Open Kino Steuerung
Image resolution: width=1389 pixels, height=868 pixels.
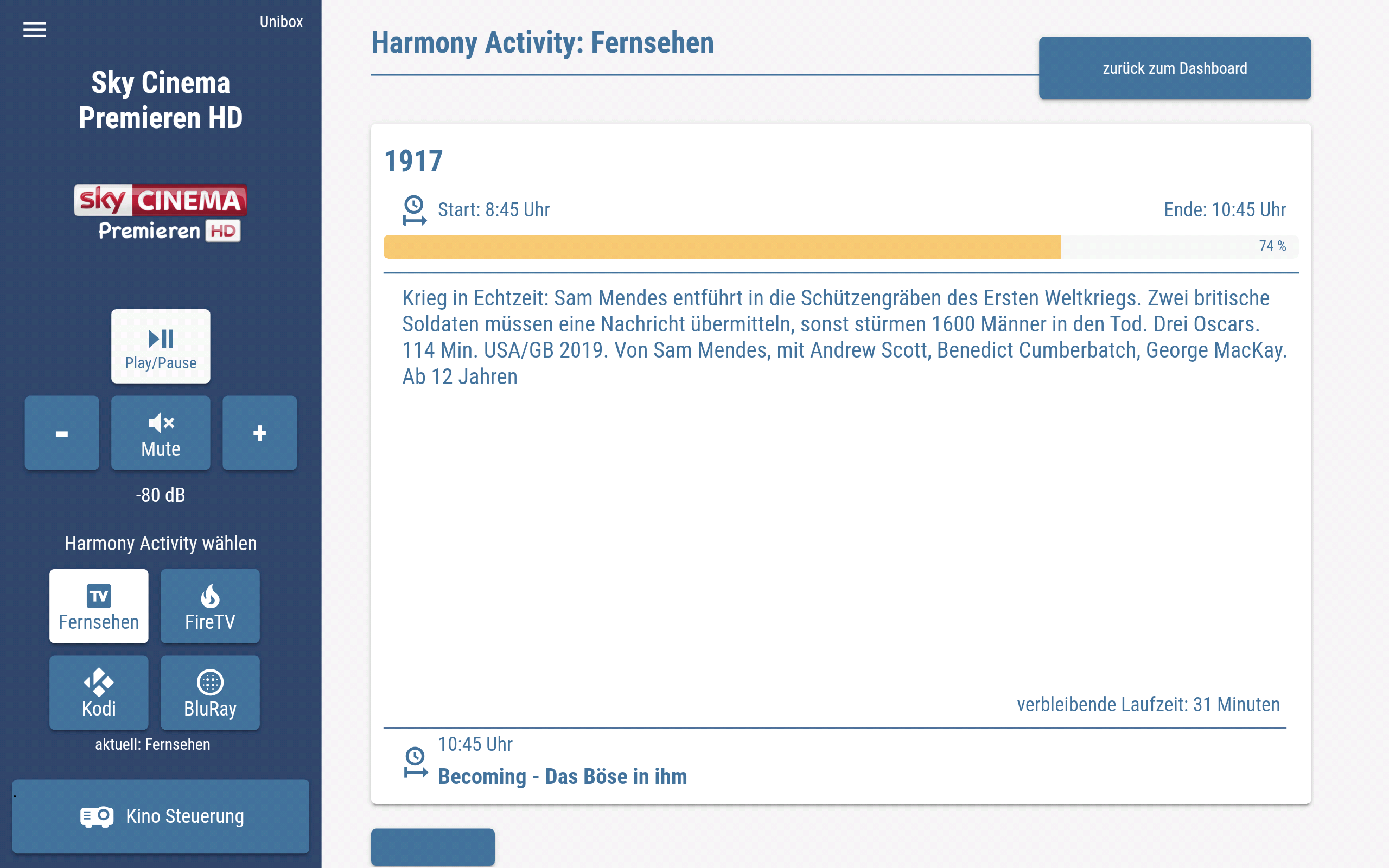(161, 816)
